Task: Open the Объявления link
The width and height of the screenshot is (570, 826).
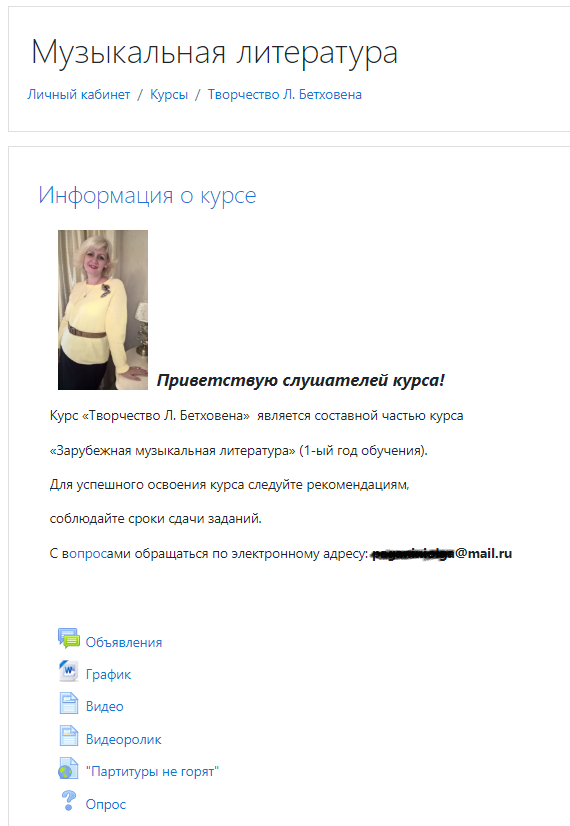Action: pyautogui.click(x=124, y=642)
